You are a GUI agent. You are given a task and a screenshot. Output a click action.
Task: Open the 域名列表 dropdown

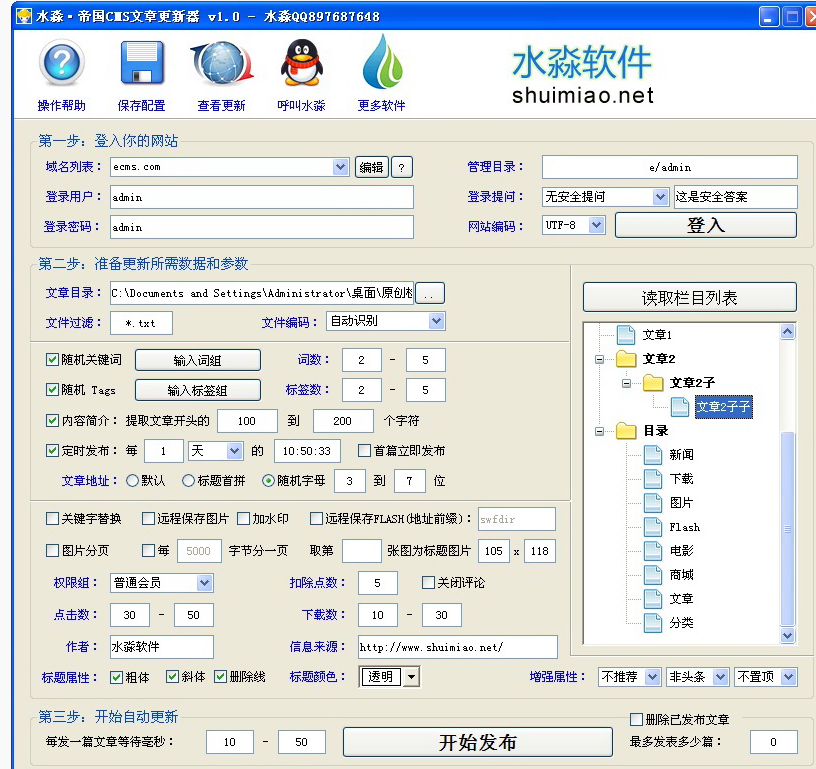point(340,167)
